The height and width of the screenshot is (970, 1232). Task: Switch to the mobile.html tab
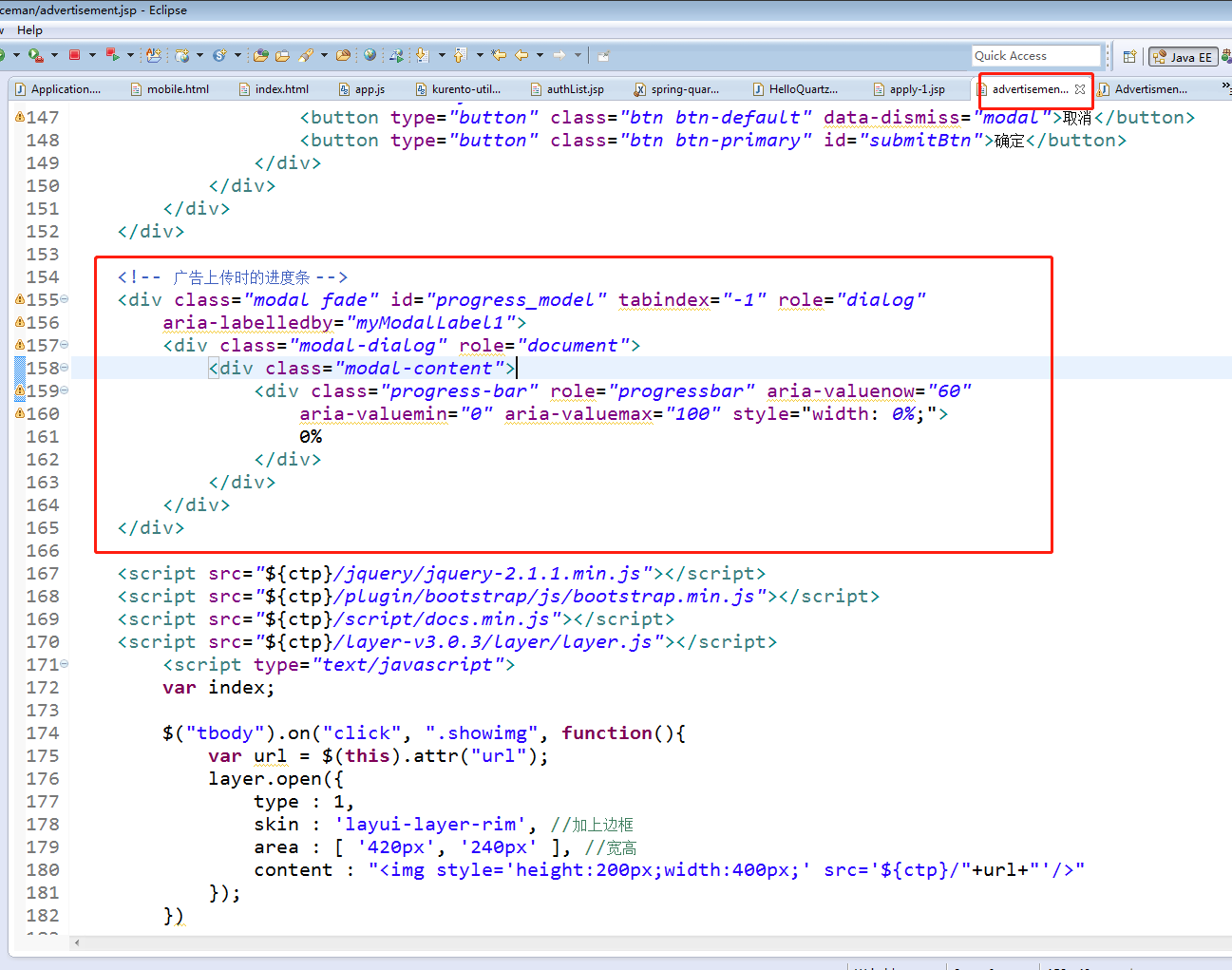click(x=170, y=89)
